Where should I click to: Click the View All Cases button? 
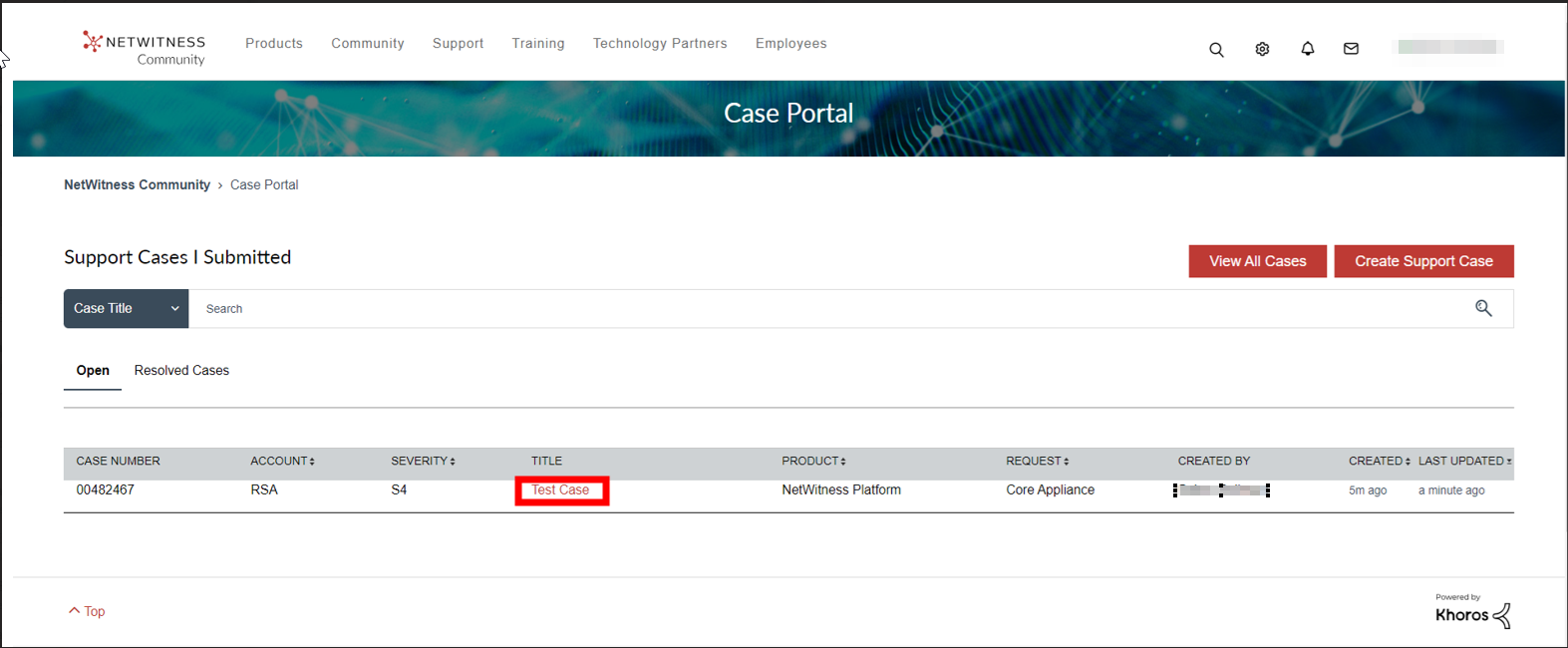1257,261
